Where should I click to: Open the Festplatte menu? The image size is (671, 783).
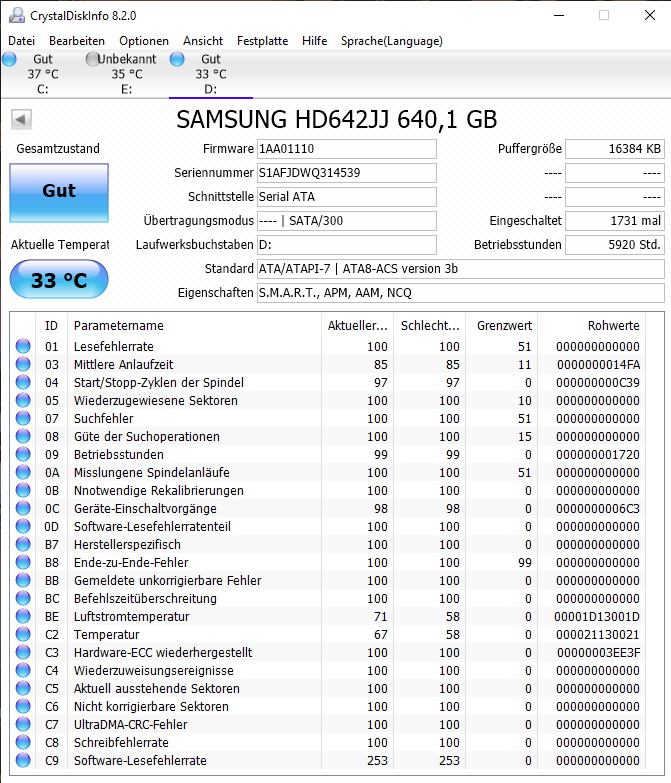[262, 41]
